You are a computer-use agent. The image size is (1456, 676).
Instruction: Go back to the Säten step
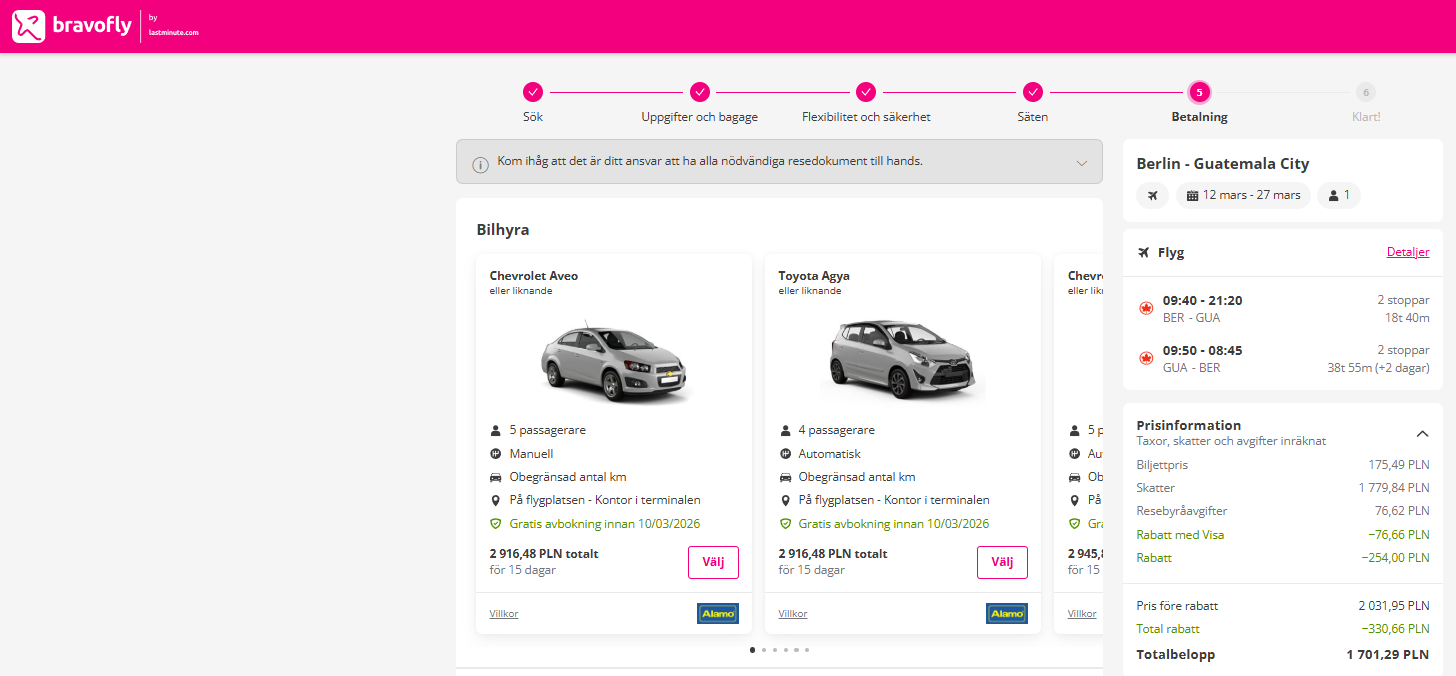[x=1033, y=92]
